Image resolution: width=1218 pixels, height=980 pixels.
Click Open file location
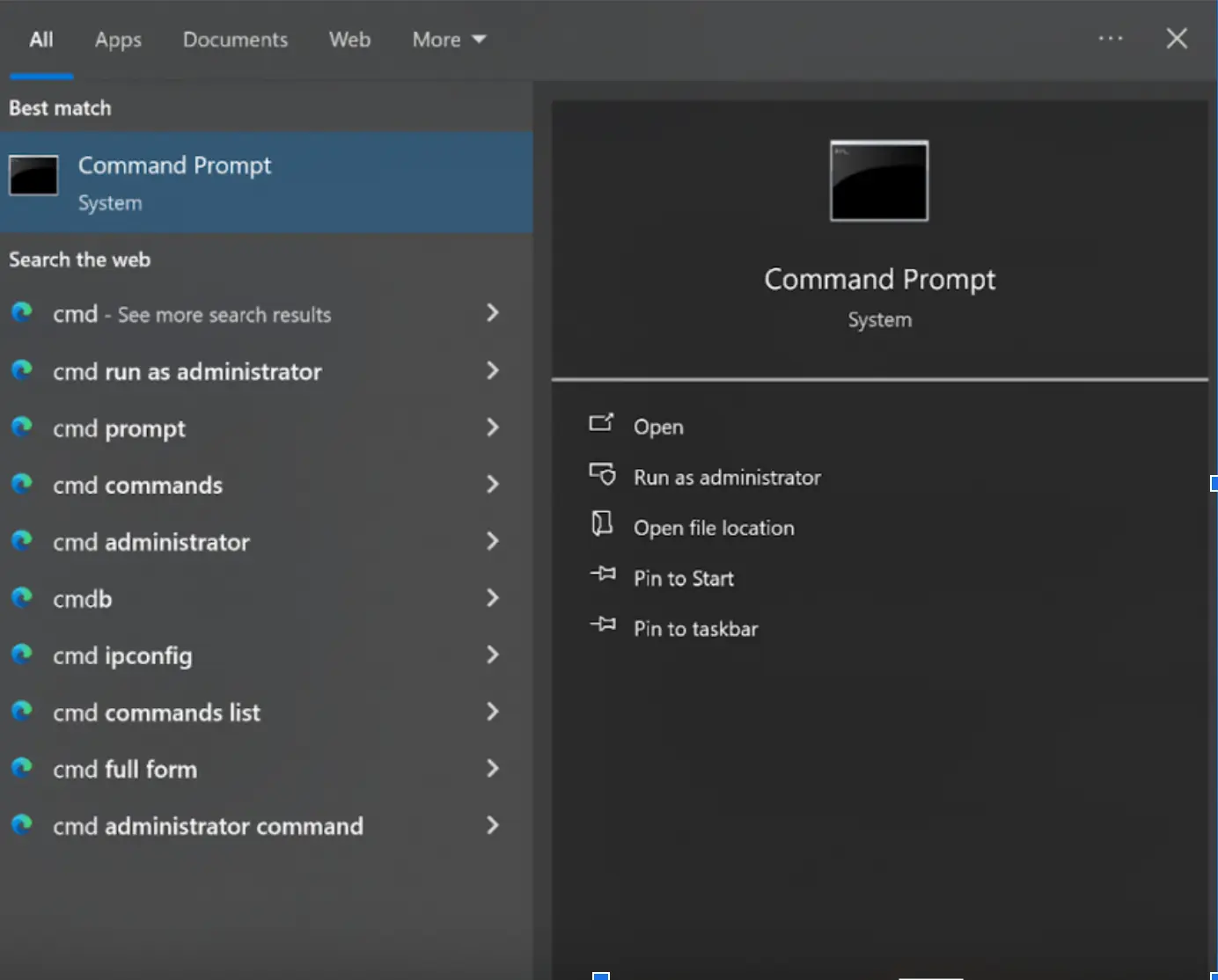pos(714,528)
